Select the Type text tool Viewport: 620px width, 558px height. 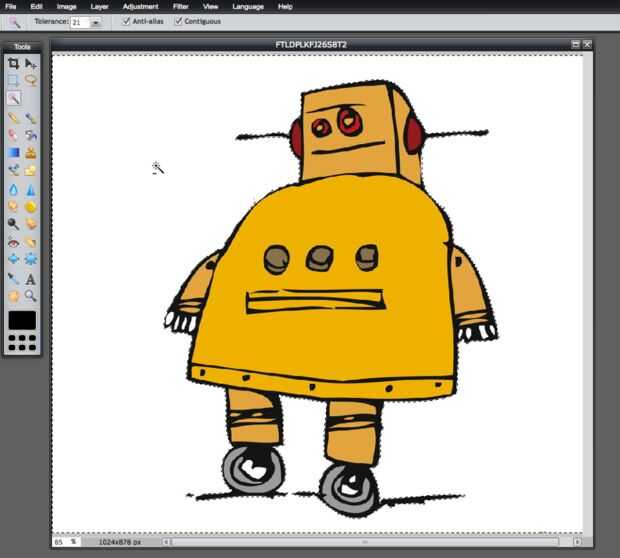tap(30, 279)
